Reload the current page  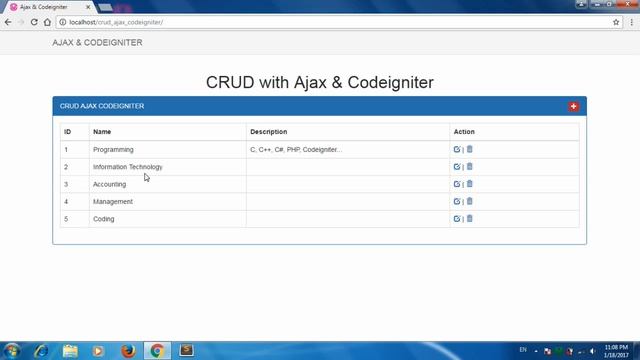tap(34, 22)
